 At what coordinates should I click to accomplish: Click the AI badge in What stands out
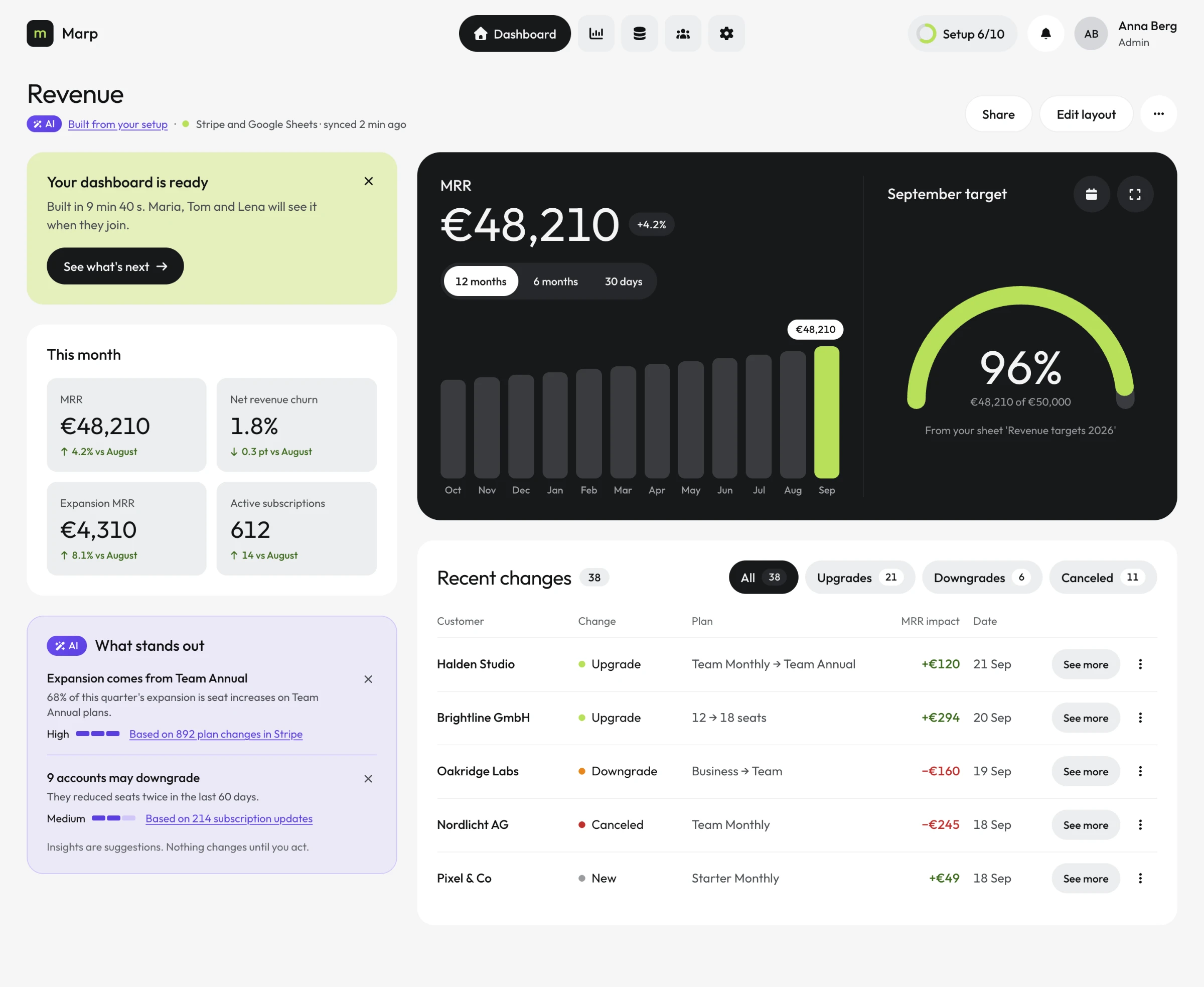point(67,646)
